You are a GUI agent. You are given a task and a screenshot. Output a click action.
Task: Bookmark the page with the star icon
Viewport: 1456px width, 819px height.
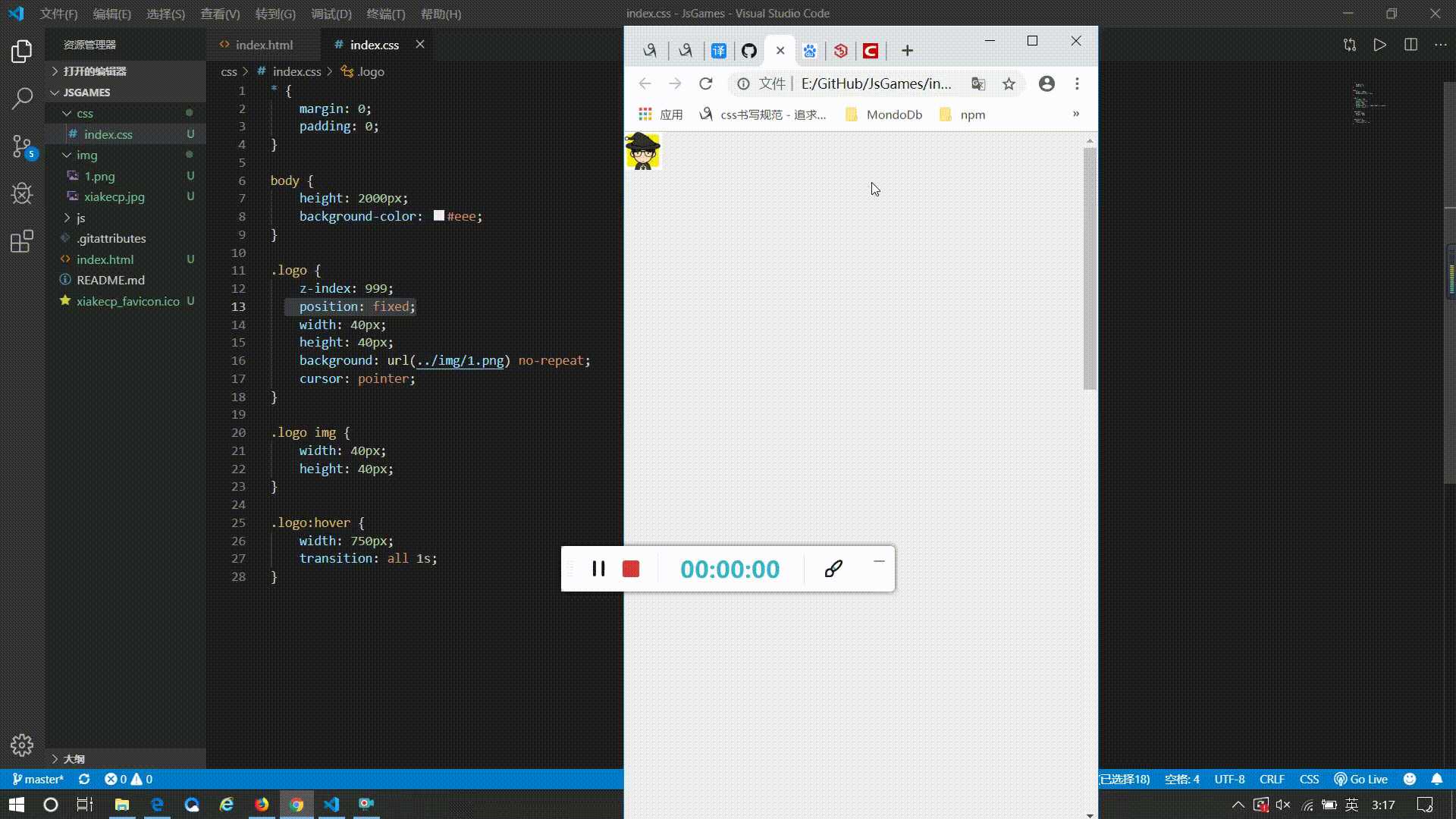click(x=1009, y=83)
